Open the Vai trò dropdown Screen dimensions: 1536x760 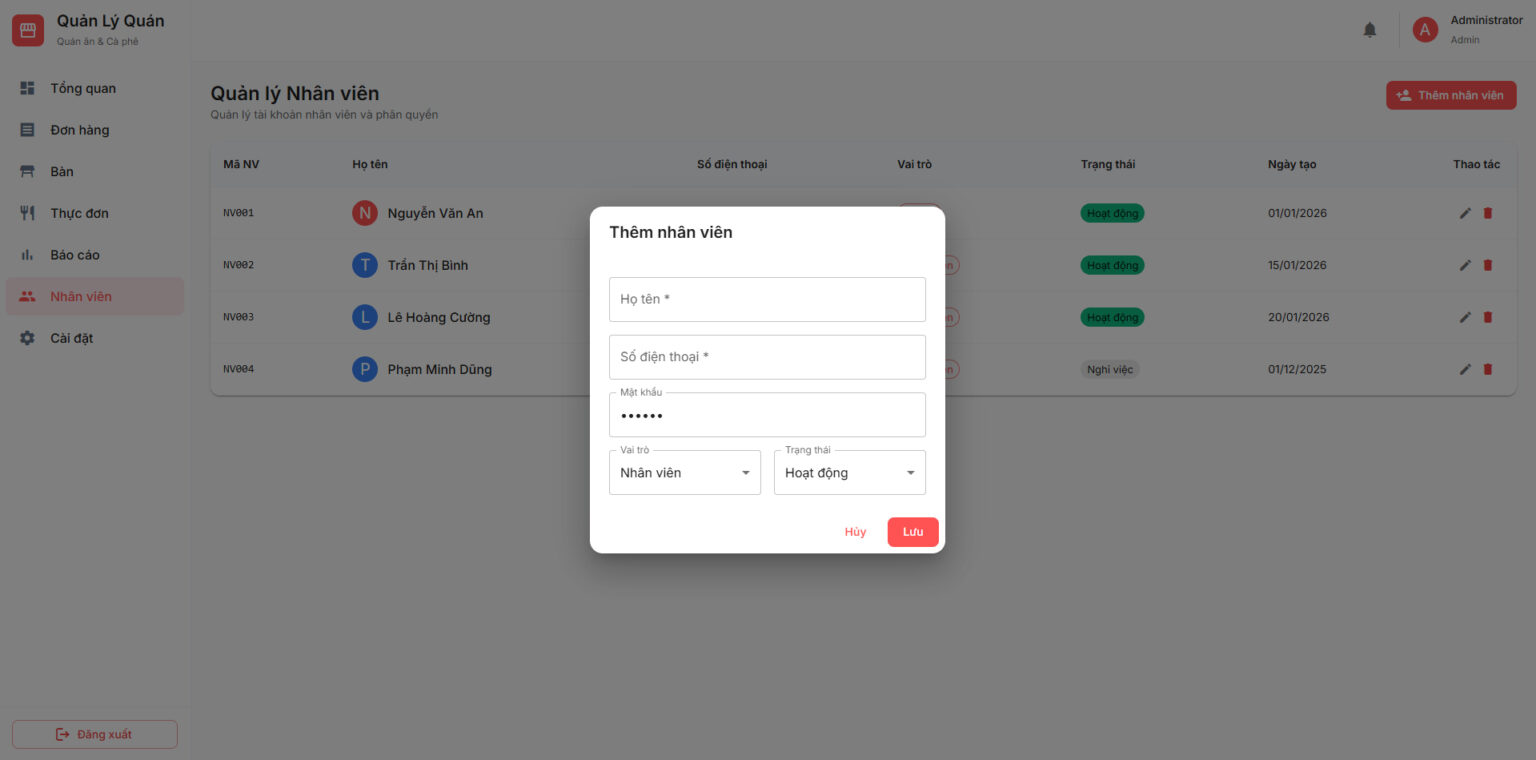pos(685,472)
